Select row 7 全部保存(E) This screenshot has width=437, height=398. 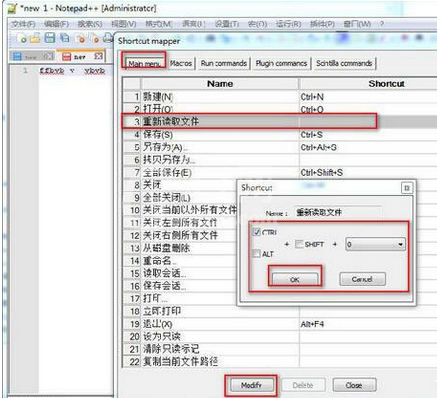[x=279, y=173]
